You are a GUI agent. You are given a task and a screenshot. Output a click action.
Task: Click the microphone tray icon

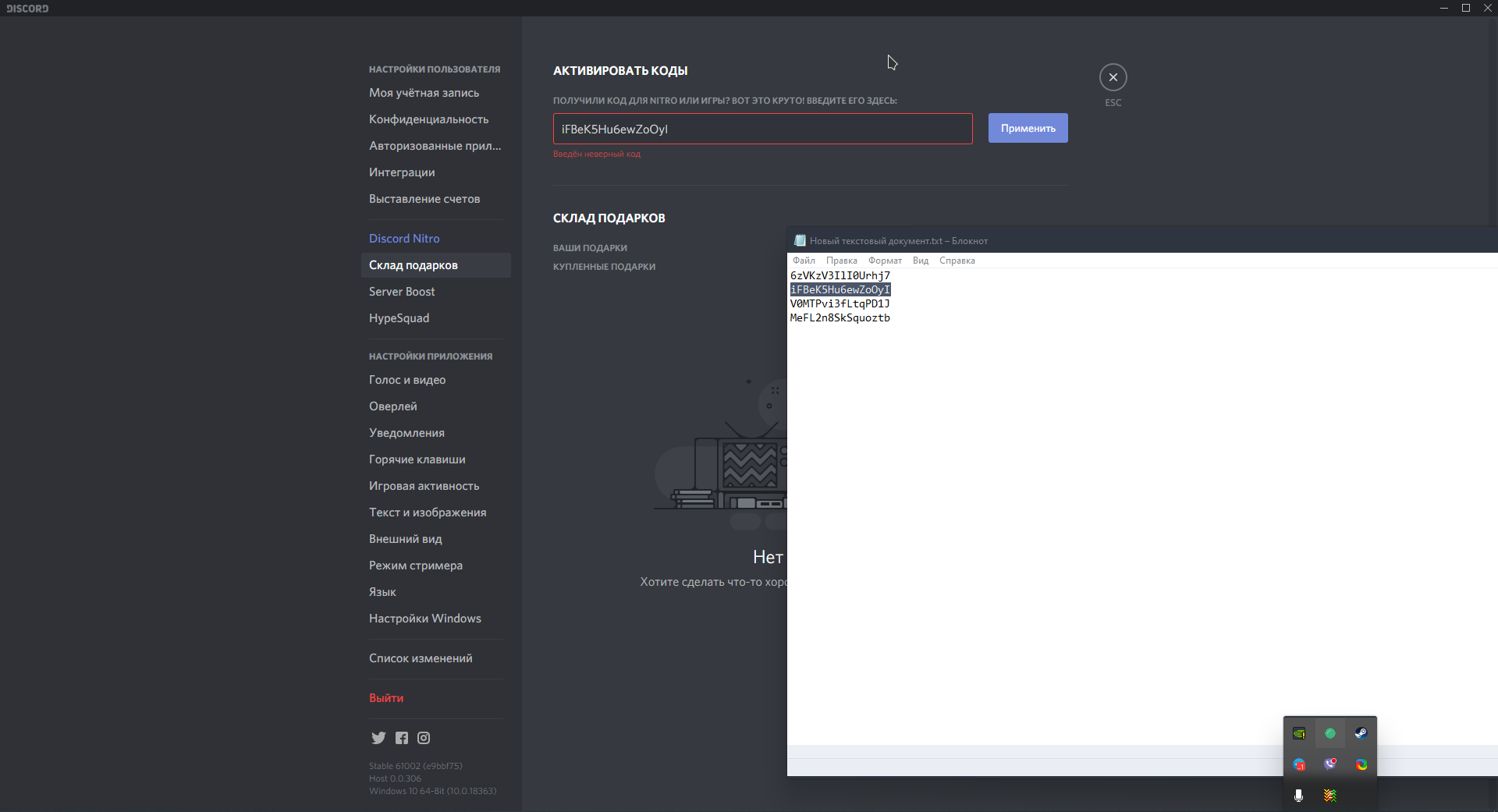coord(1299,796)
